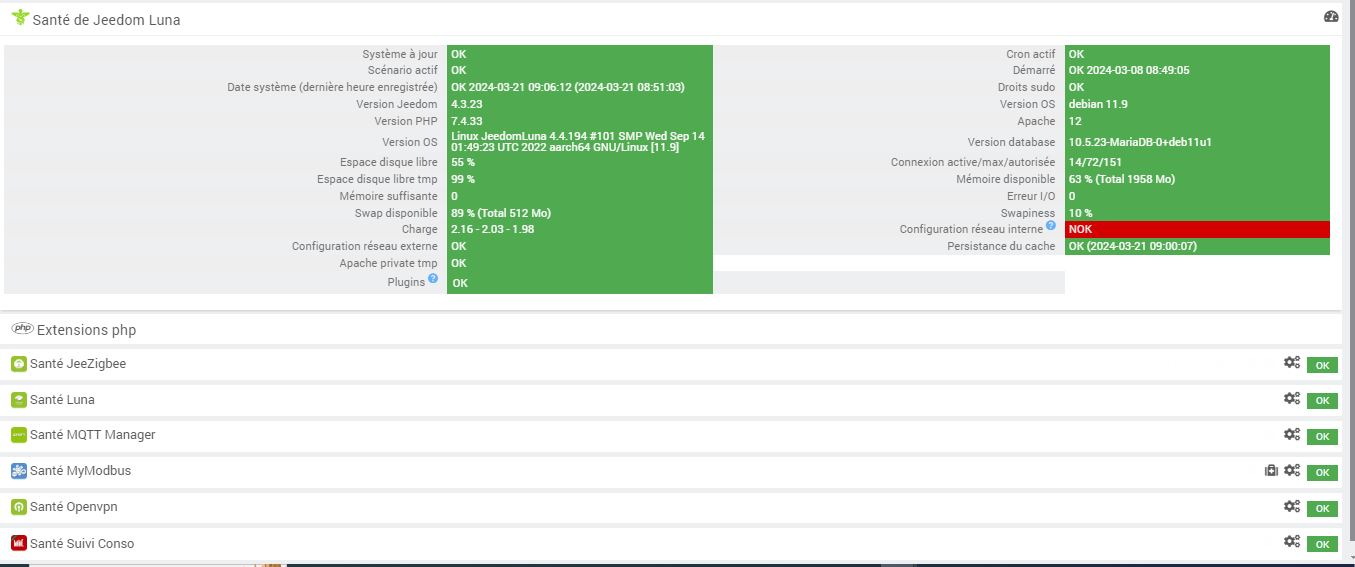Click the red NOK network status cell

coord(1197,229)
